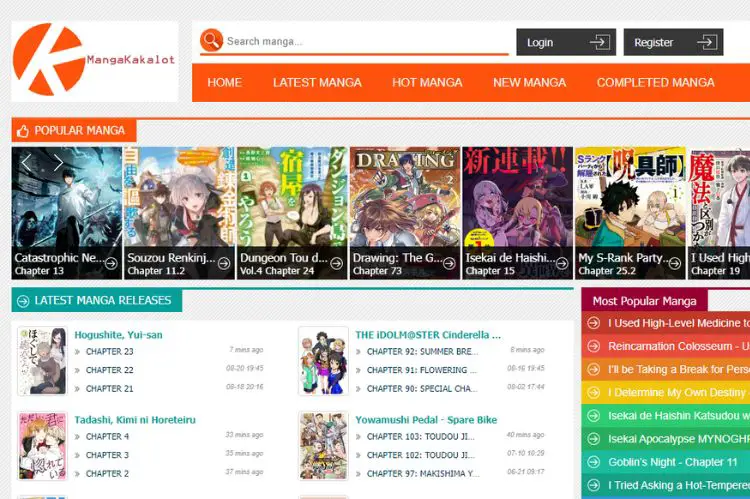Click the arrow icon on Register button
Screen dimensions: 750x499
pyautogui.click(x=706, y=42)
